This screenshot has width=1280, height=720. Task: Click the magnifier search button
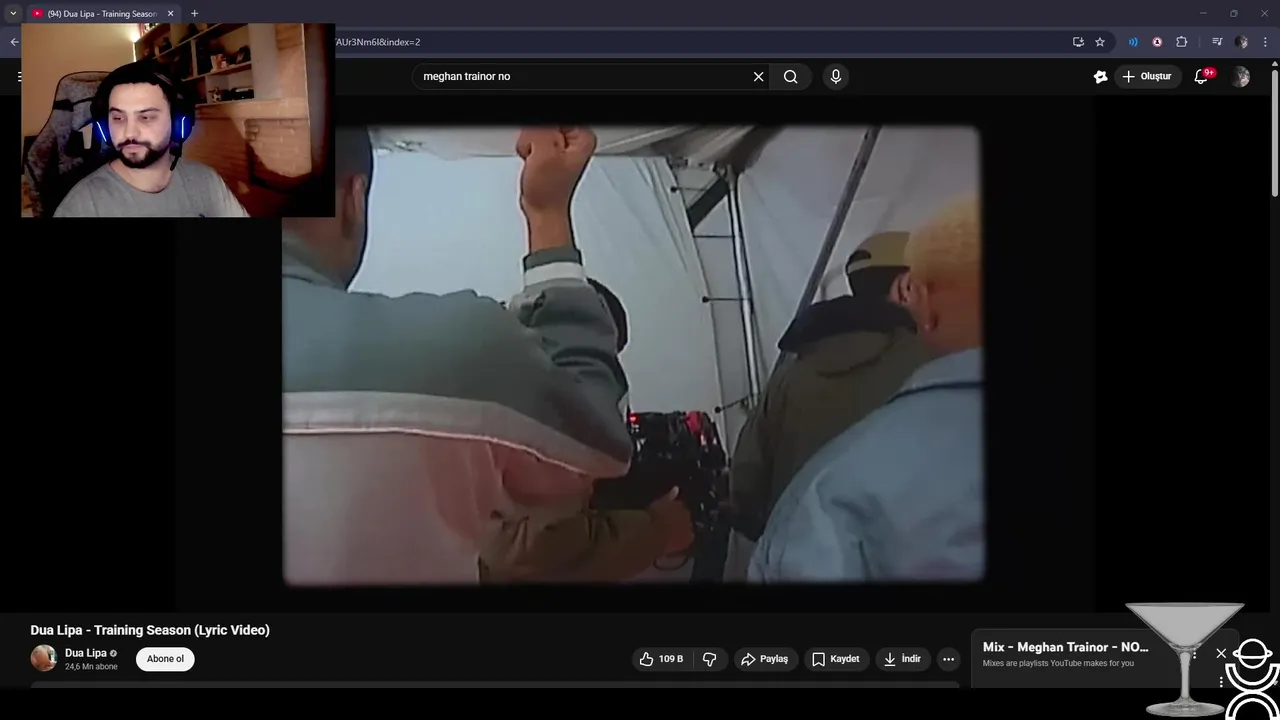pyautogui.click(x=790, y=77)
